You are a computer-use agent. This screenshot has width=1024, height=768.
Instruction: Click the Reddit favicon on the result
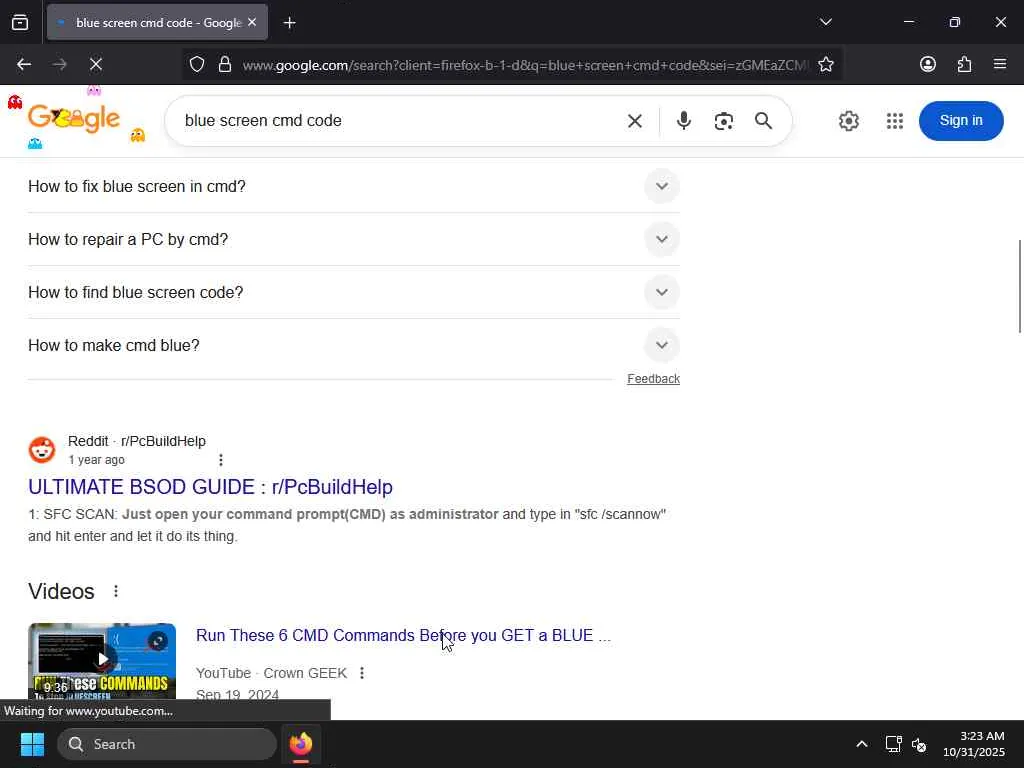tap(42, 450)
